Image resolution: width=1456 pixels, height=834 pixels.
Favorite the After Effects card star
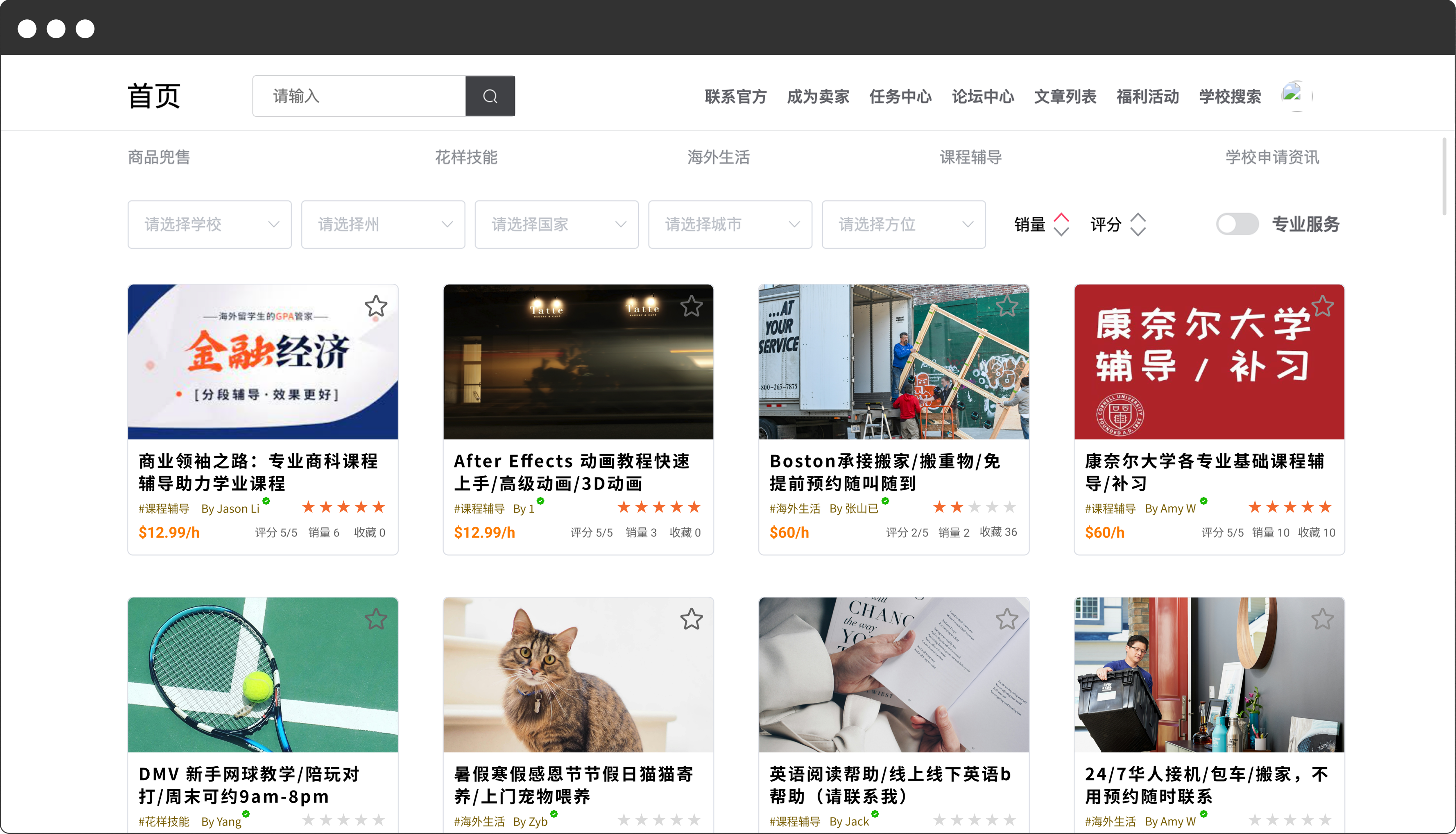(x=692, y=307)
